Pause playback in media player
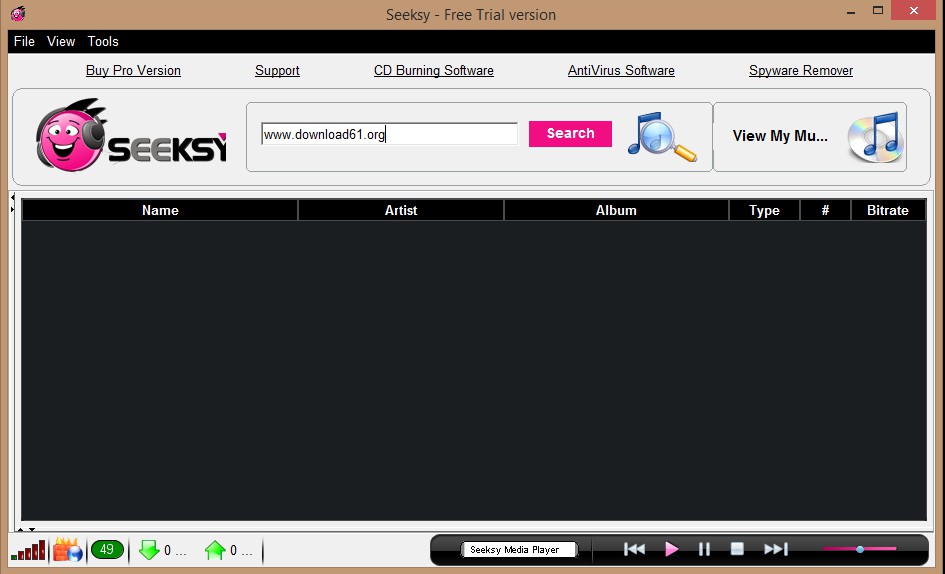Image resolution: width=945 pixels, height=574 pixels. pos(704,549)
